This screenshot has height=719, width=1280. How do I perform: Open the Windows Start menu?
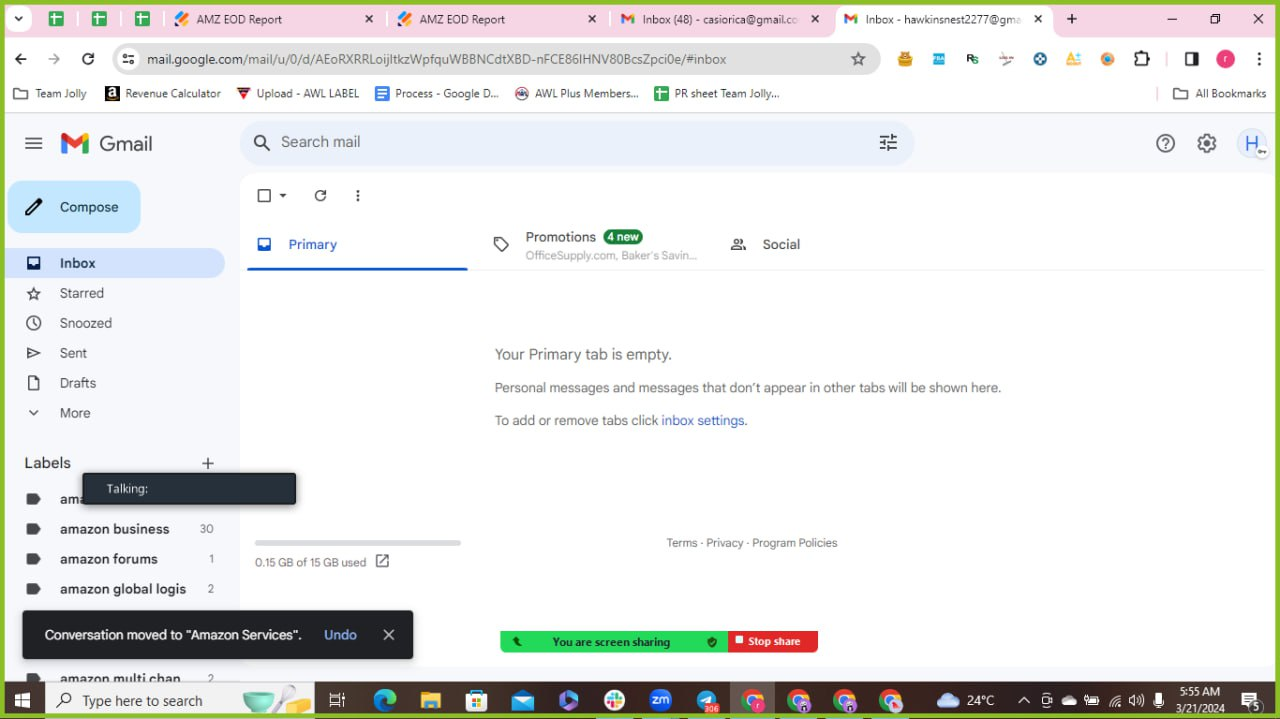[x=22, y=700]
